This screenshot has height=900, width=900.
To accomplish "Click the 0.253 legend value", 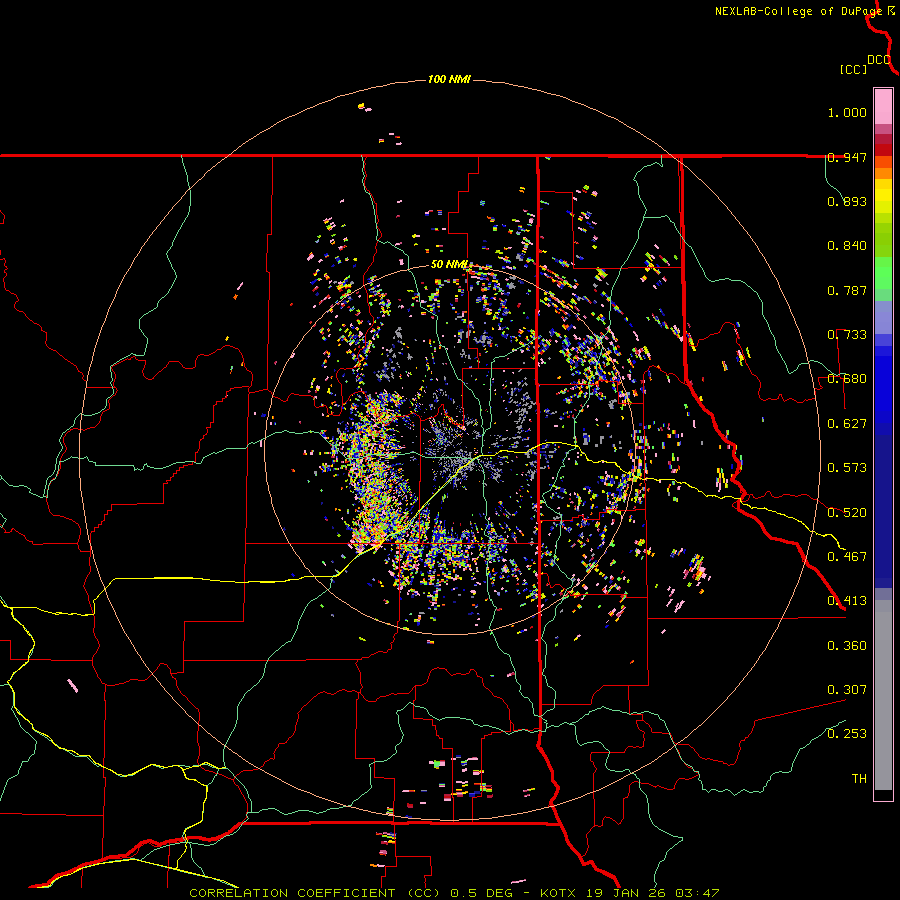I will (x=847, y=734).
